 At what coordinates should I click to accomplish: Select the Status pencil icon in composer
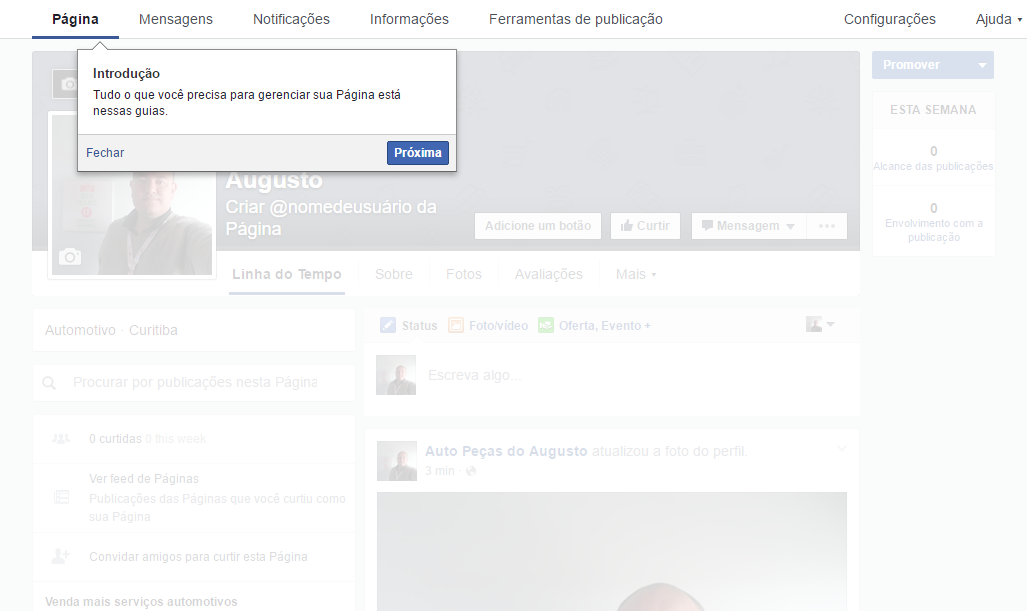tap(388, 325)
